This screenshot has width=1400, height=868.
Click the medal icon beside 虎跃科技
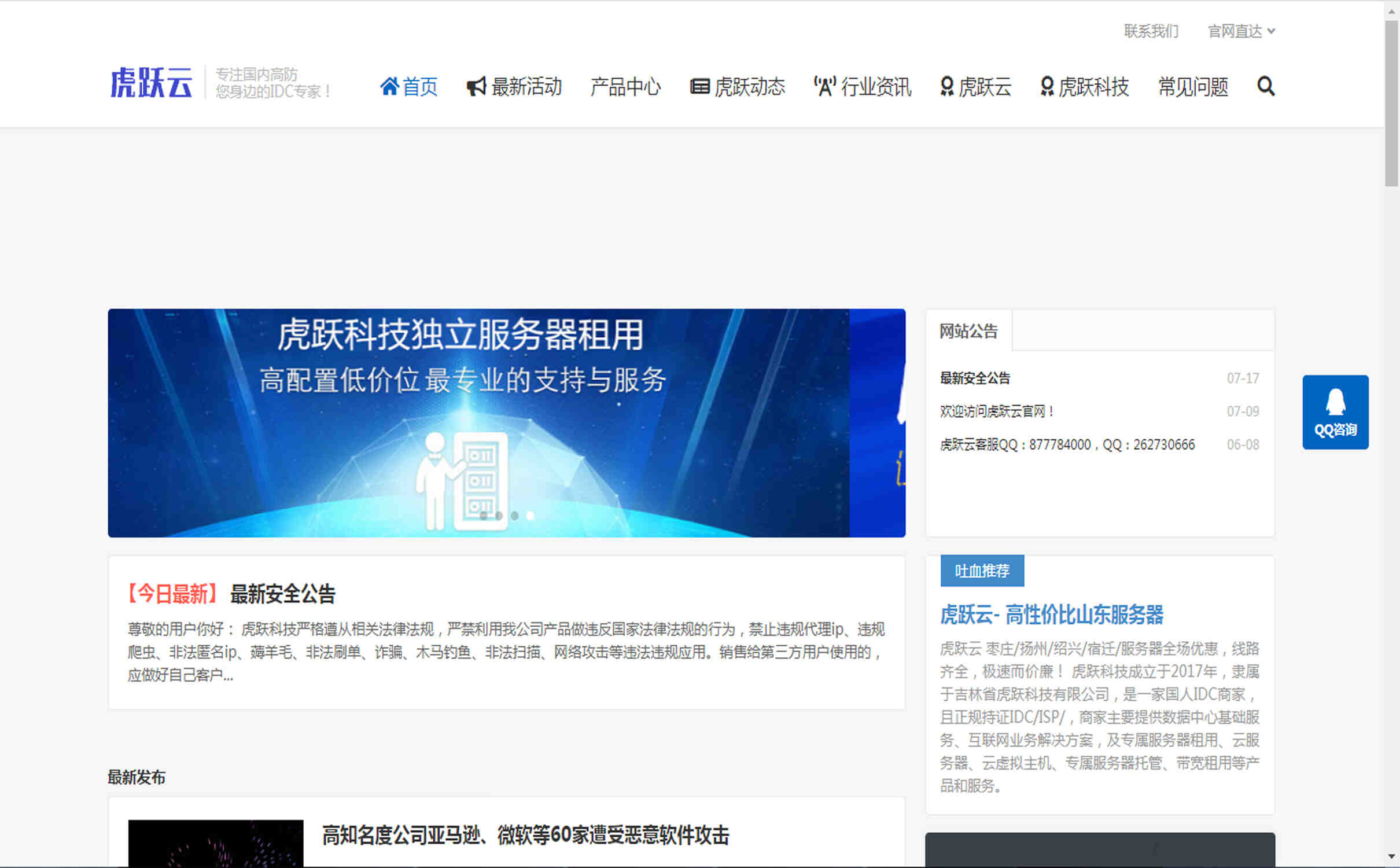[x=1046, y=86]
